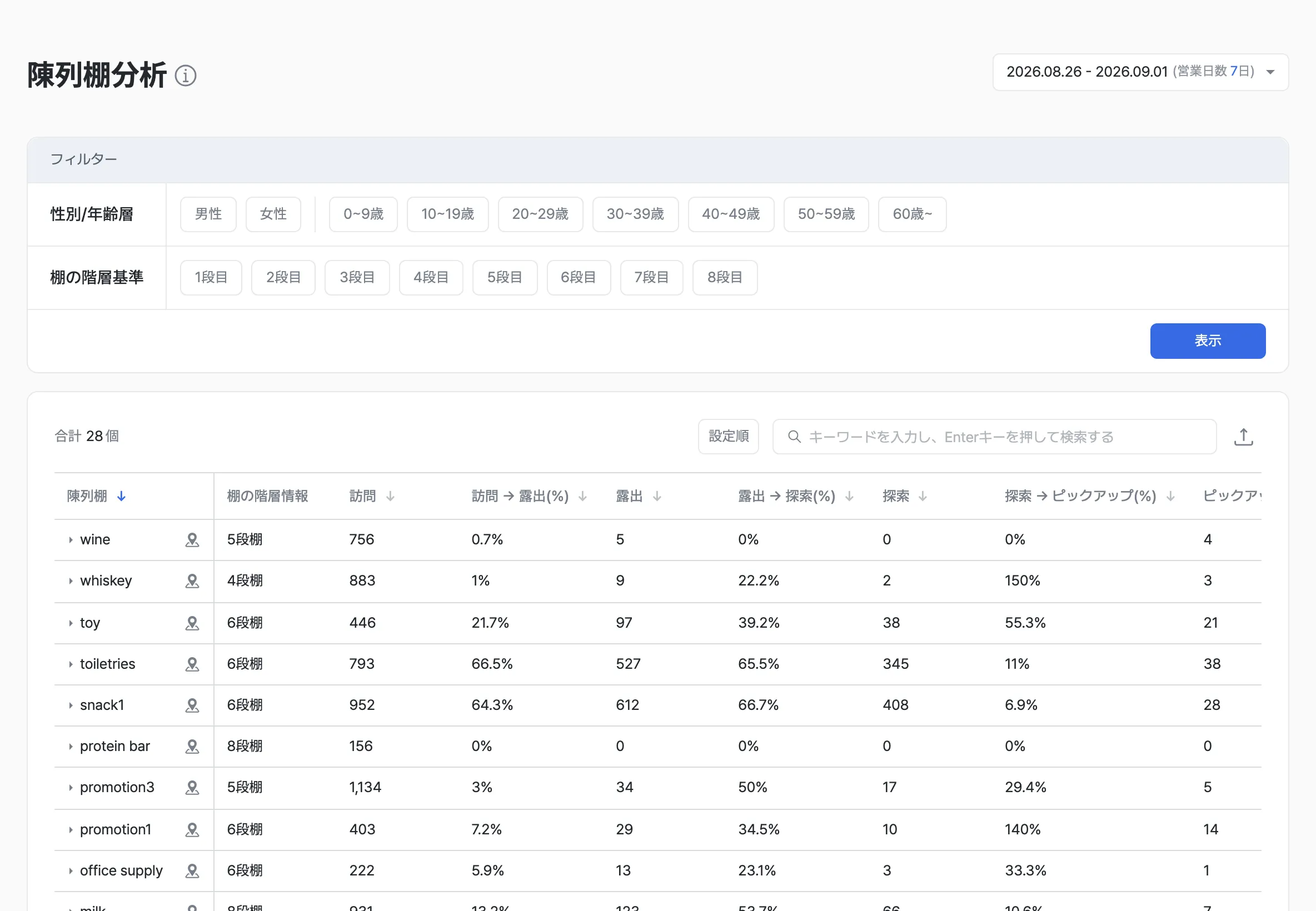The image size is (1316, 911).
Task: Expand the whiskey row
Action: [x=71, y=581]
